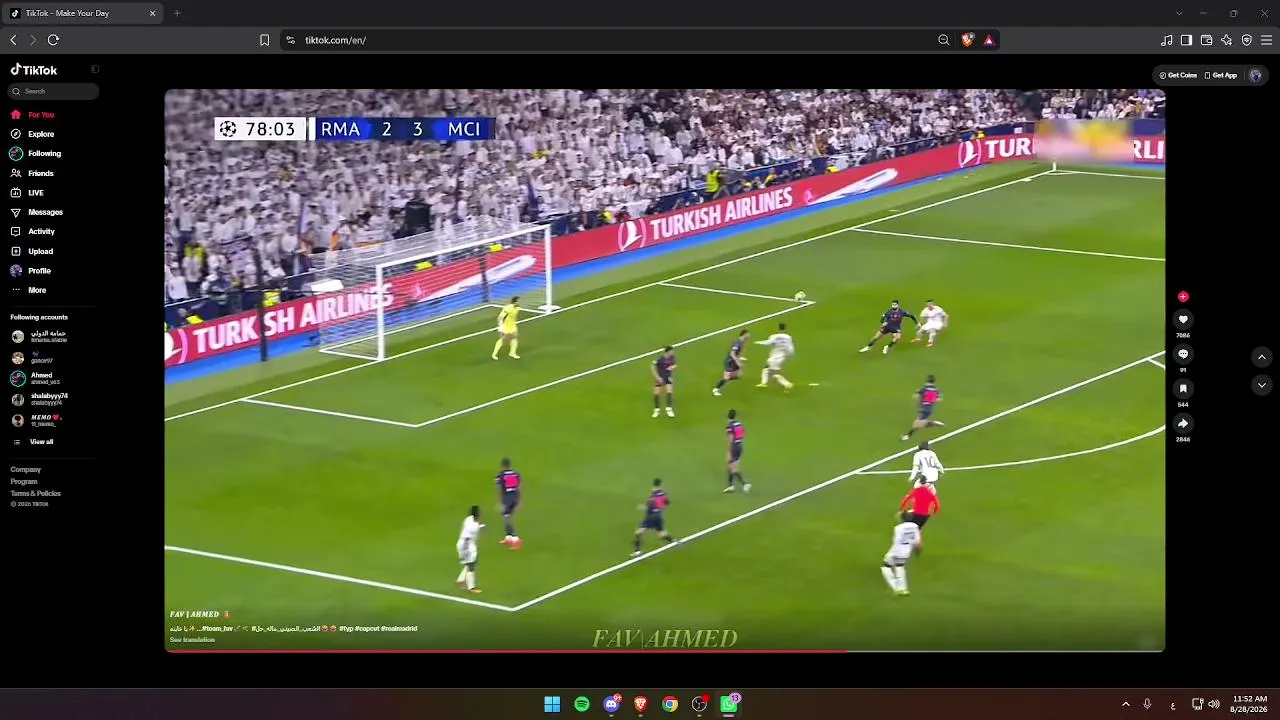The width and height of the screenshot is (1280, 720).
Task: Click the Get App button
Action: click(x=1221, y=75)
